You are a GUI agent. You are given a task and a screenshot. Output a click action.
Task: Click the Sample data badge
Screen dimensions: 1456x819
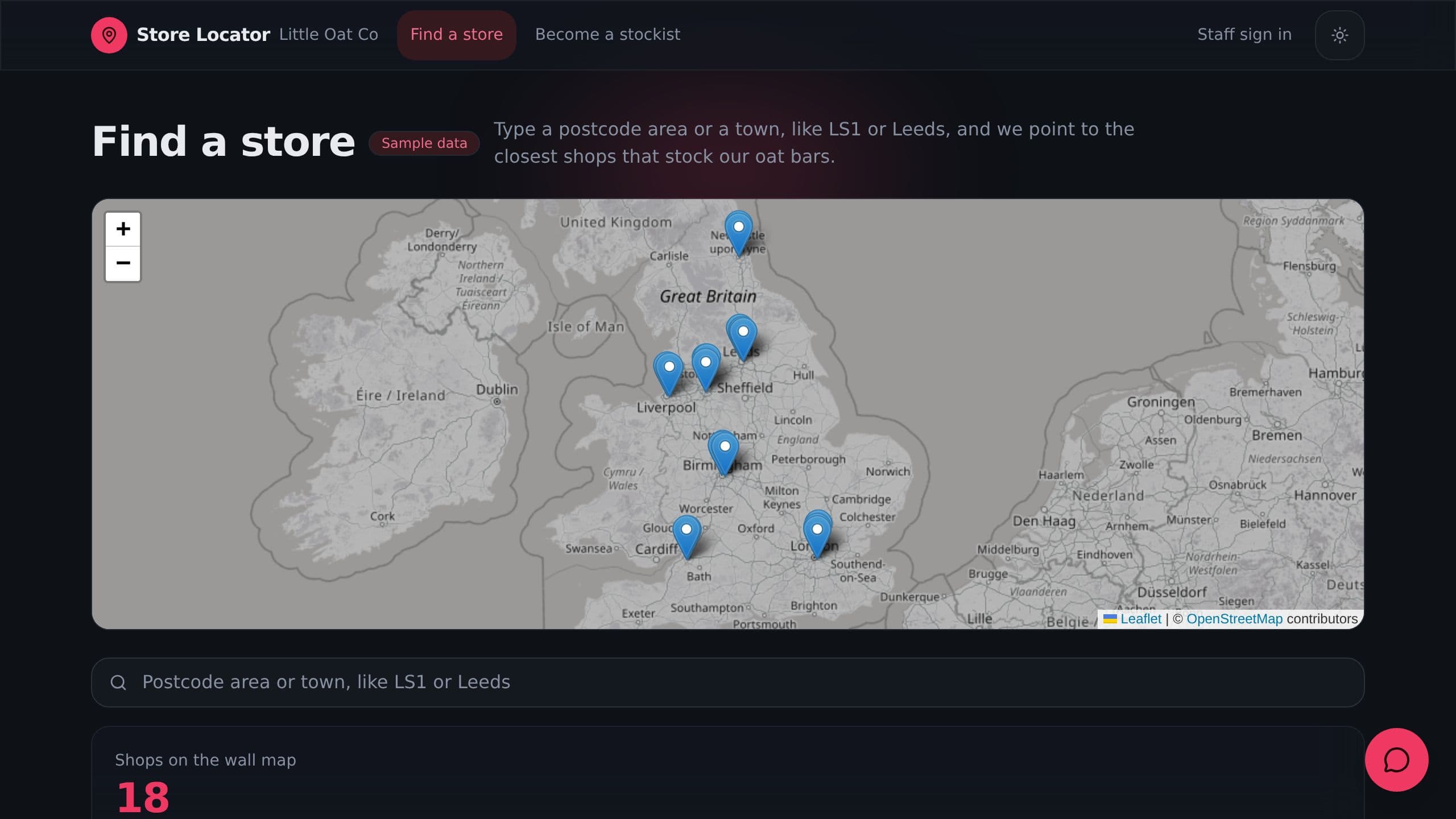click(x=424, y=143)
